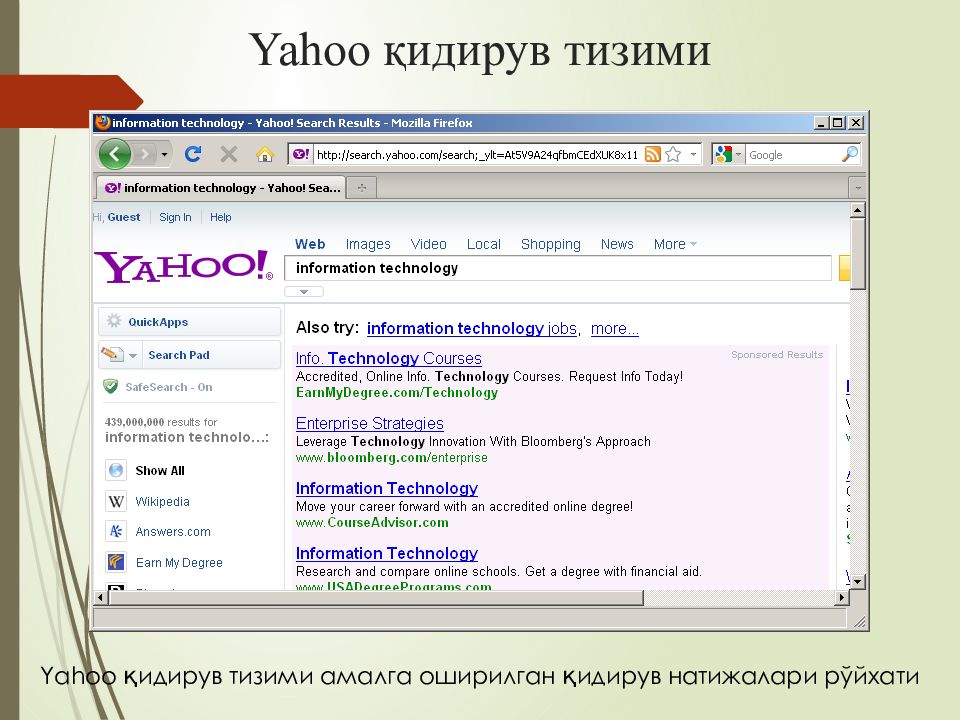Image resolution: width=960 pixels, height=720 pixels.
Task: Open the Information Technology result from CourseAdvisor.com
Action: (387, 488)
